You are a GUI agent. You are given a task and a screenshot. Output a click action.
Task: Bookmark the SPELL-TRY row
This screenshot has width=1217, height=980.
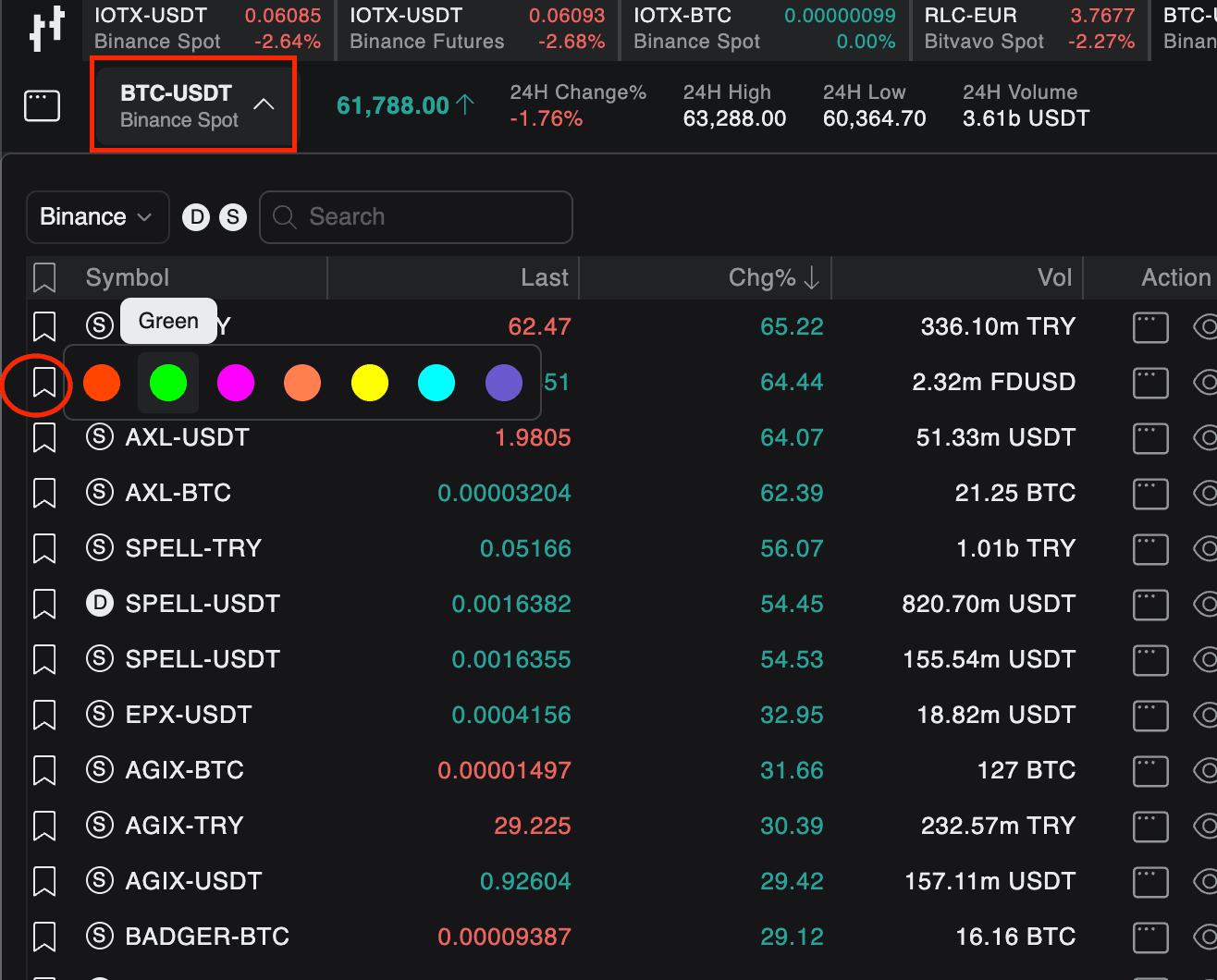coord(44,548)
